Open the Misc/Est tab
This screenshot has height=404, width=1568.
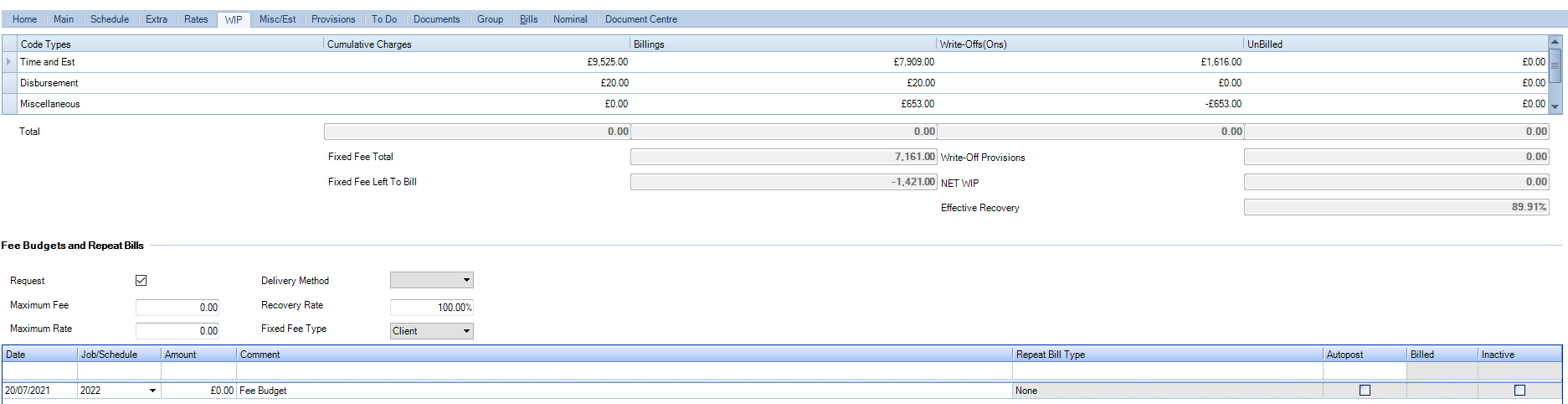[x=277, y=19]
